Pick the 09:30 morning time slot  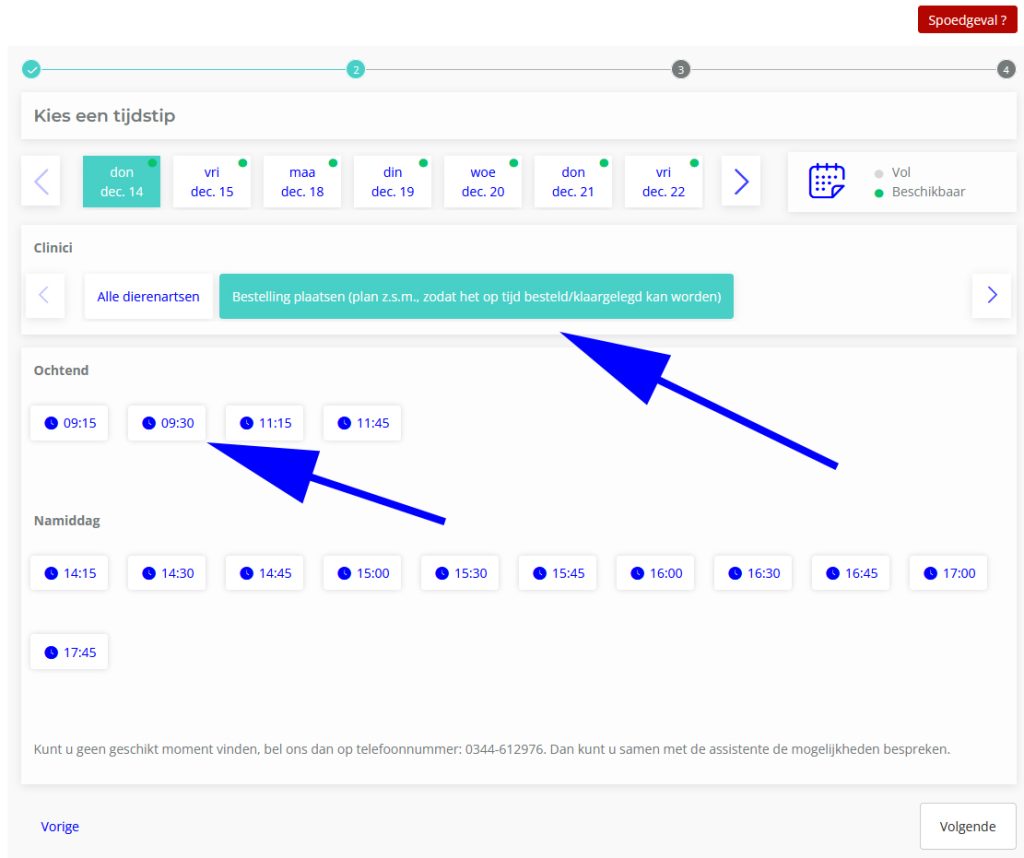pos(167,423)
